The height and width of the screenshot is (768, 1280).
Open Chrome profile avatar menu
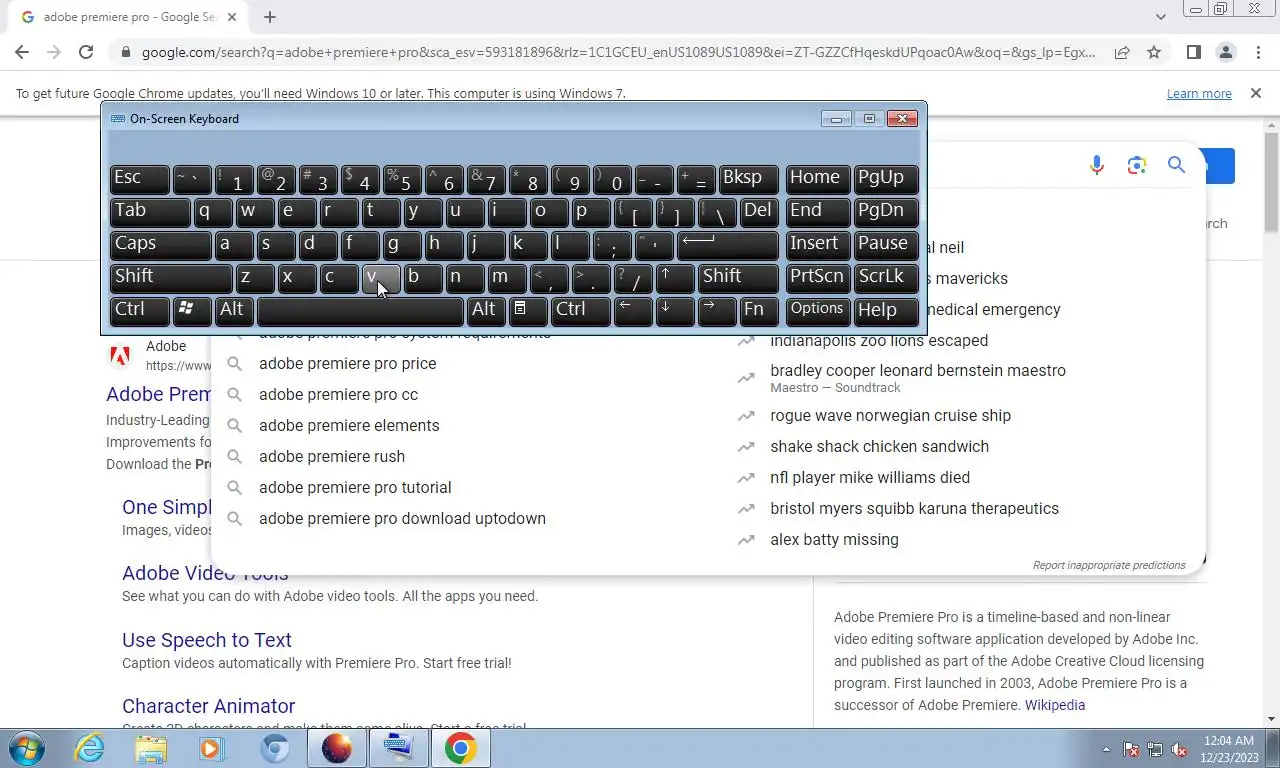(1225, 53)
